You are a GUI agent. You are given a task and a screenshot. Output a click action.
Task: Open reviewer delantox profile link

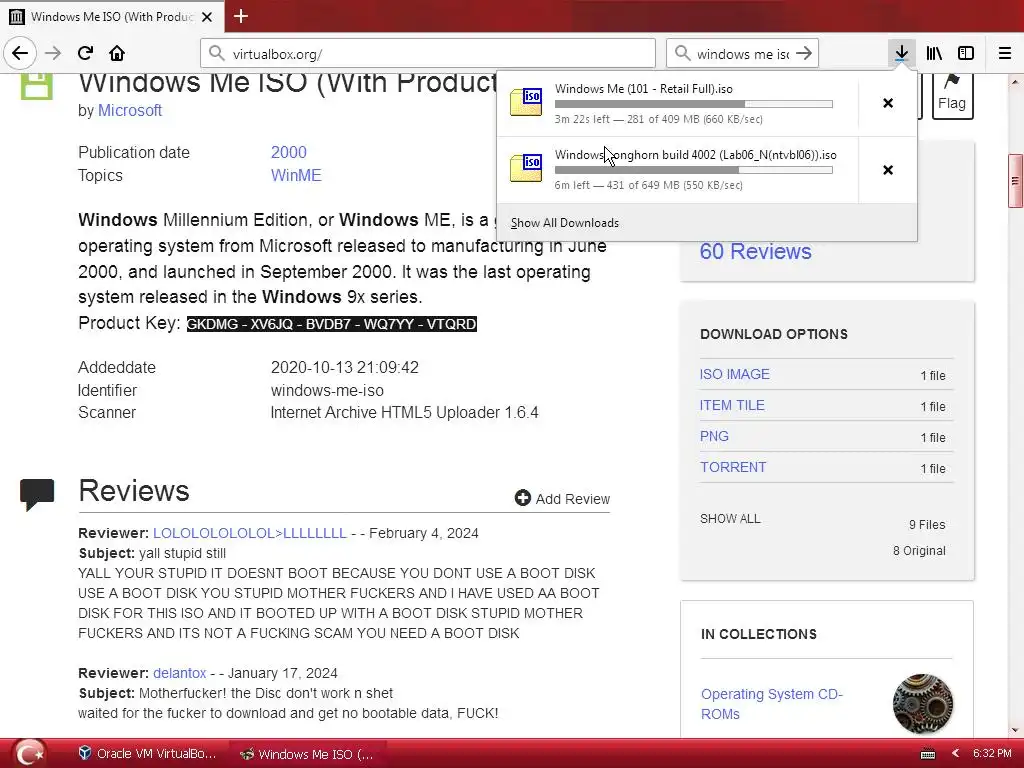180,673
